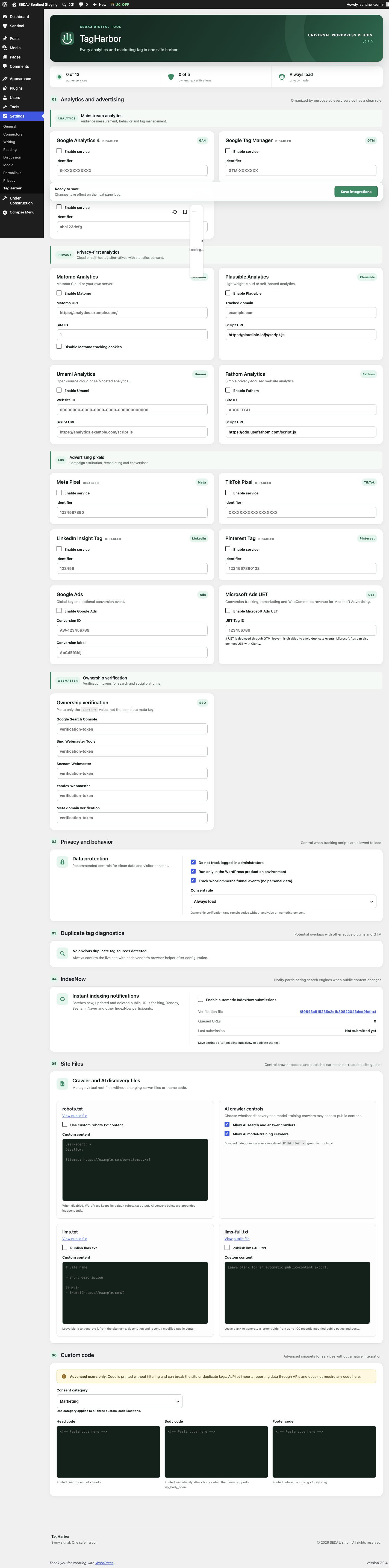Focus the Plausible Tracked domain field
This screenshot has height=1568, width=389.
301,313
